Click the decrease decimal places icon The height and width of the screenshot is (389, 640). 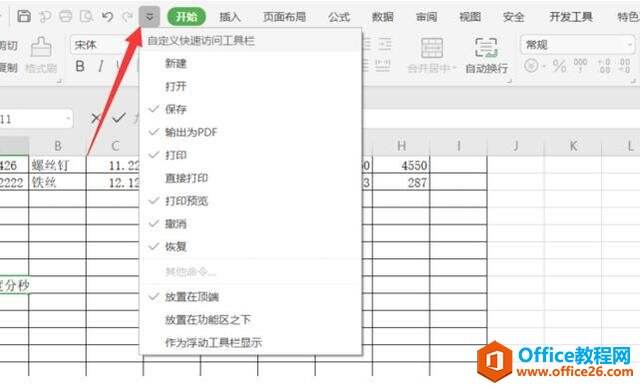coord(624,65)
